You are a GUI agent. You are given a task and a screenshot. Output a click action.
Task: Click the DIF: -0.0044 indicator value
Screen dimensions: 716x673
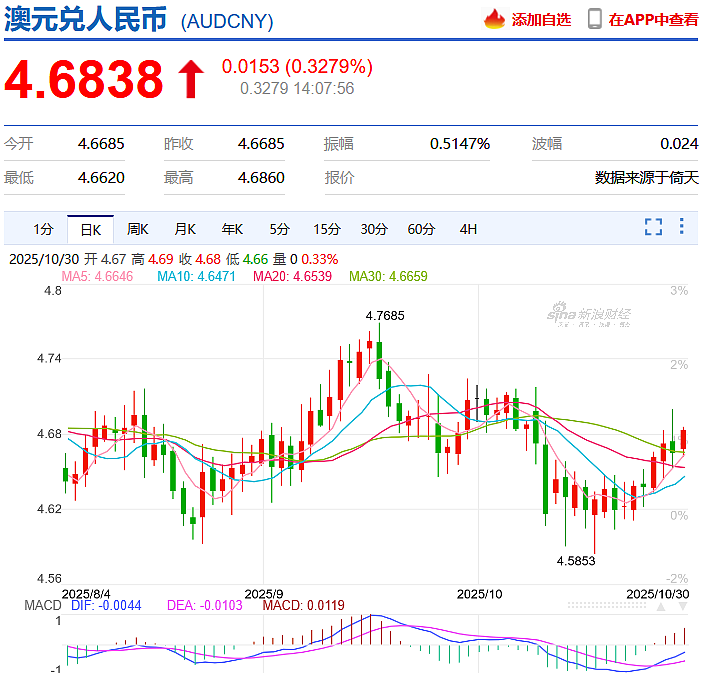(x=106, y=605)
